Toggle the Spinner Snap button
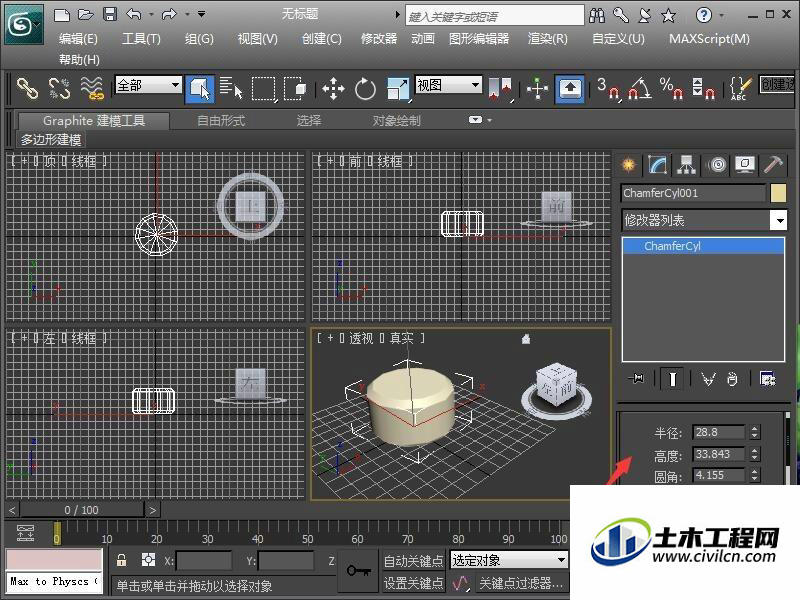 pyautogui.click(x=704, y=89)
